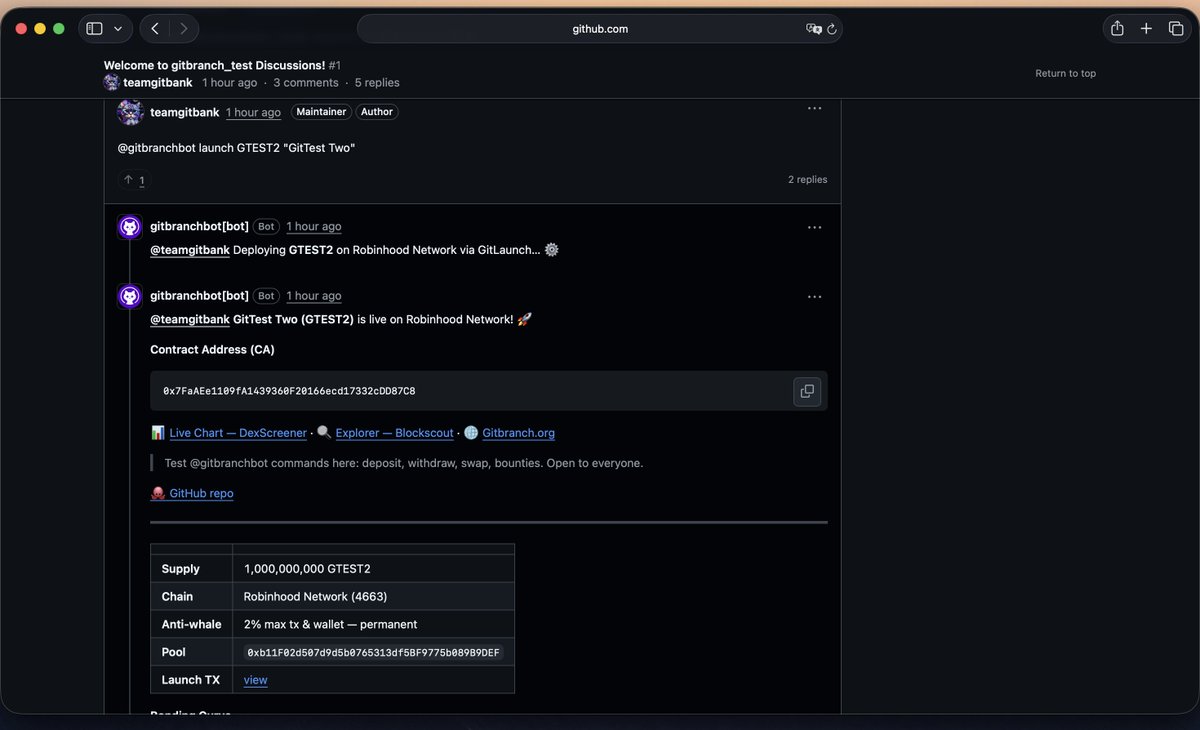The width and height of the screenshot is (1200, 730).
Task: Click the github.com address bar
Action: coord(600,29)
